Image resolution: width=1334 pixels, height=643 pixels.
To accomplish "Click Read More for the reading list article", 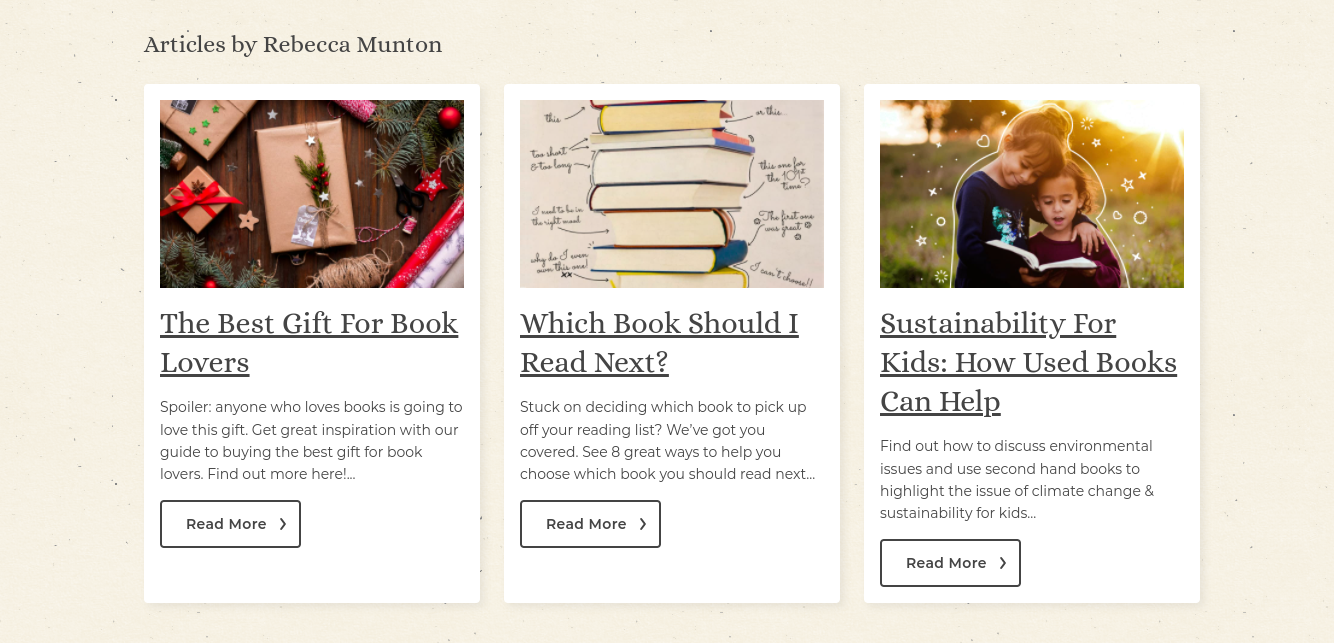I will point(590,524).
